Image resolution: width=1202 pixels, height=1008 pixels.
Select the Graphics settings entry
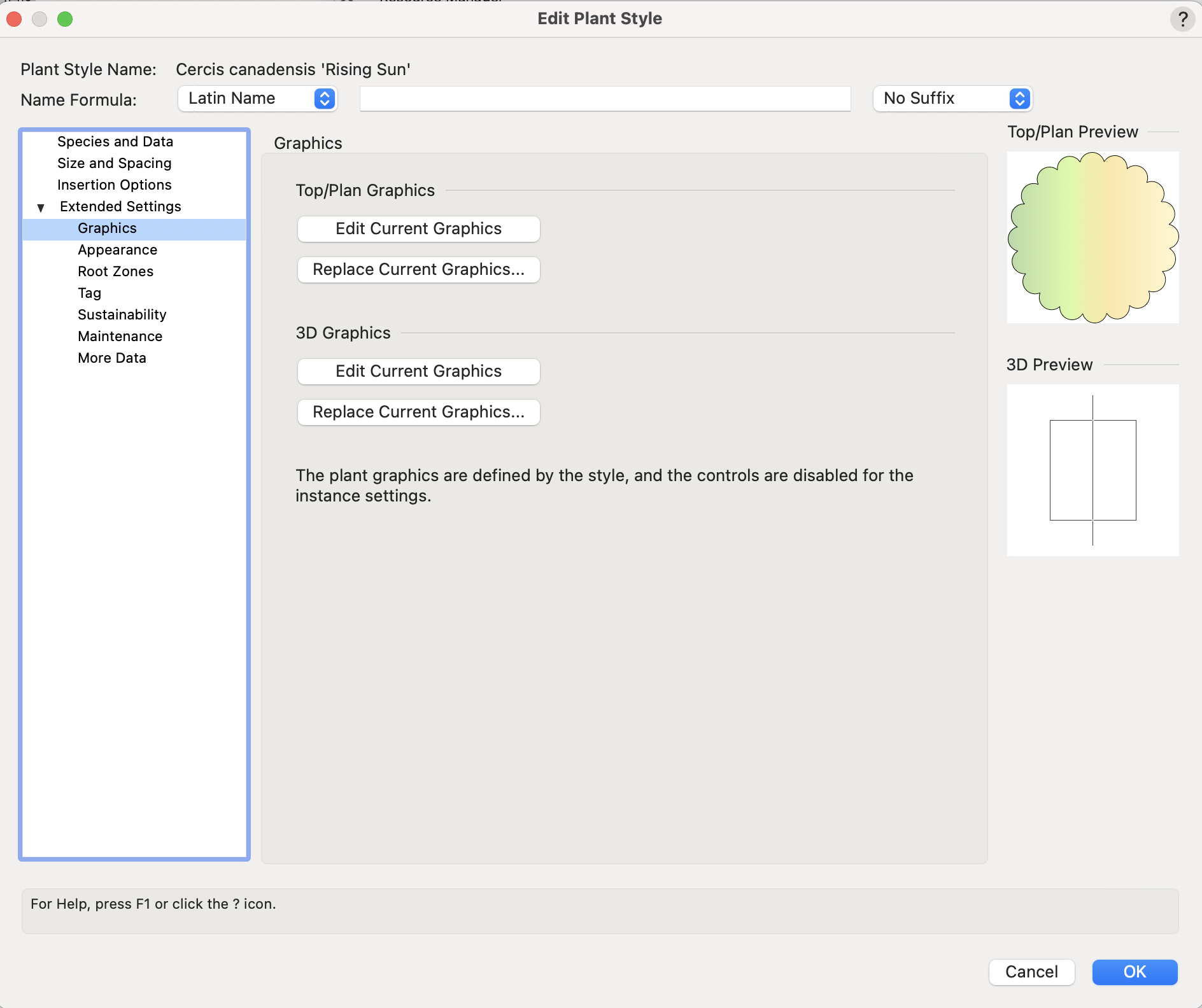point(106,228)
